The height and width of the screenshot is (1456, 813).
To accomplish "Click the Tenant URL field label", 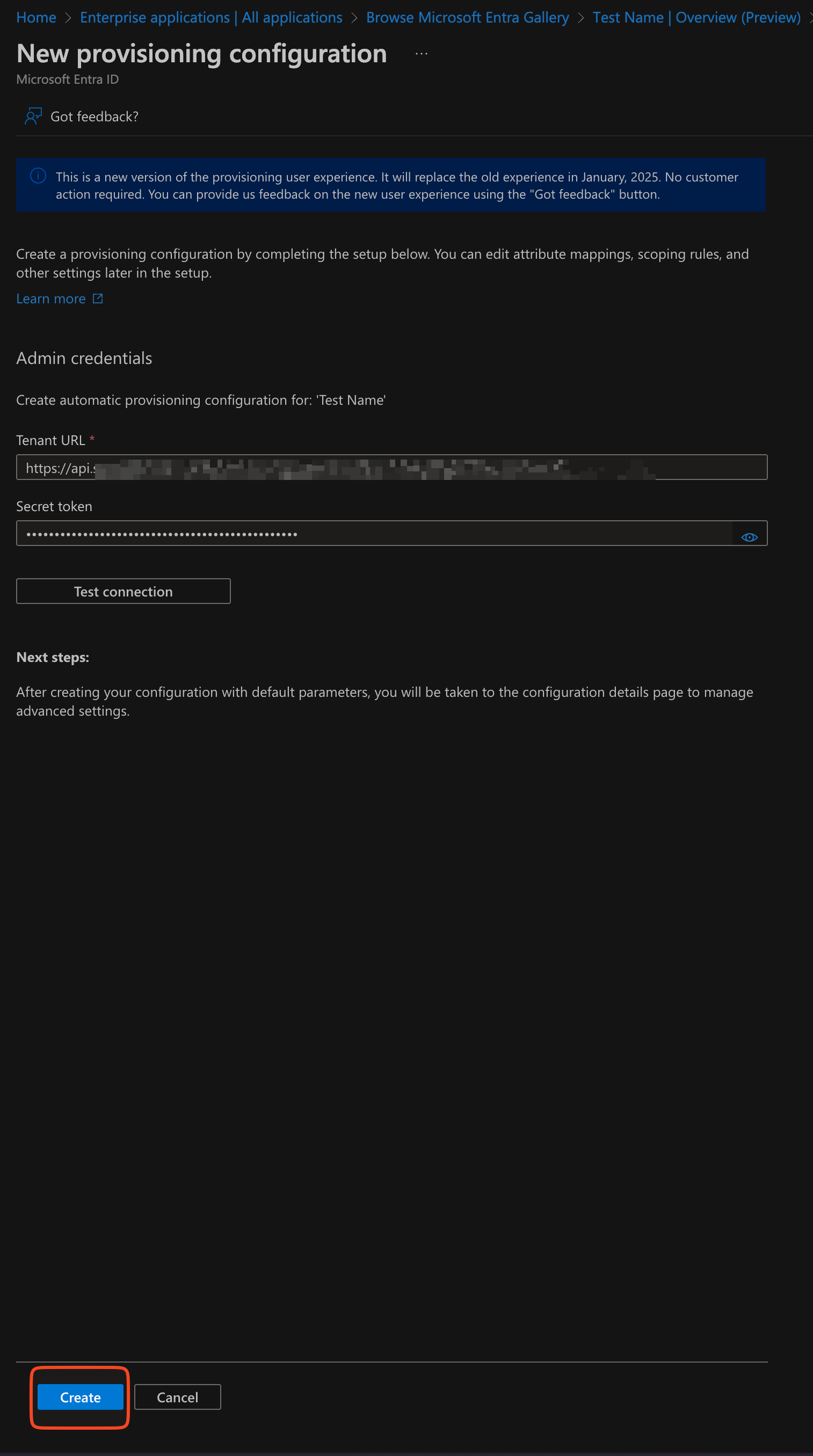I will (50, 440).
